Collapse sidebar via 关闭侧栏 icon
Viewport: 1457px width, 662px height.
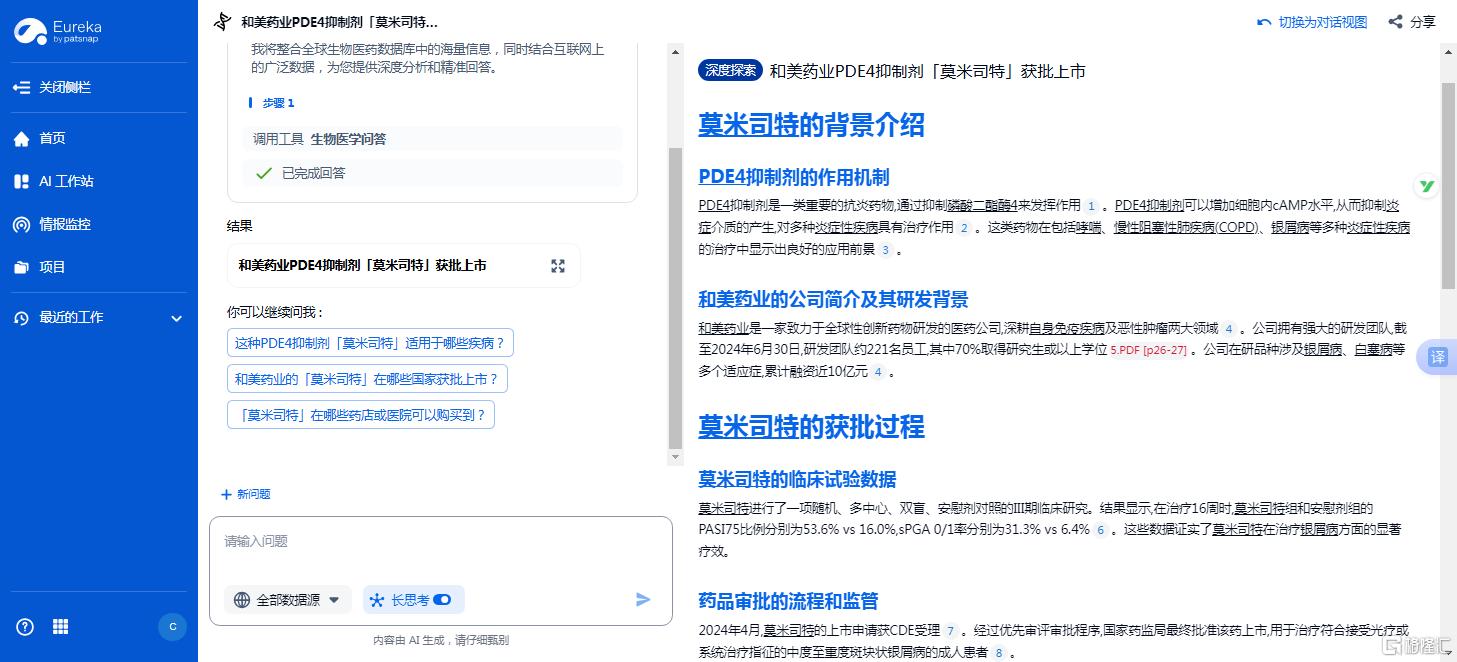[21, 87]
